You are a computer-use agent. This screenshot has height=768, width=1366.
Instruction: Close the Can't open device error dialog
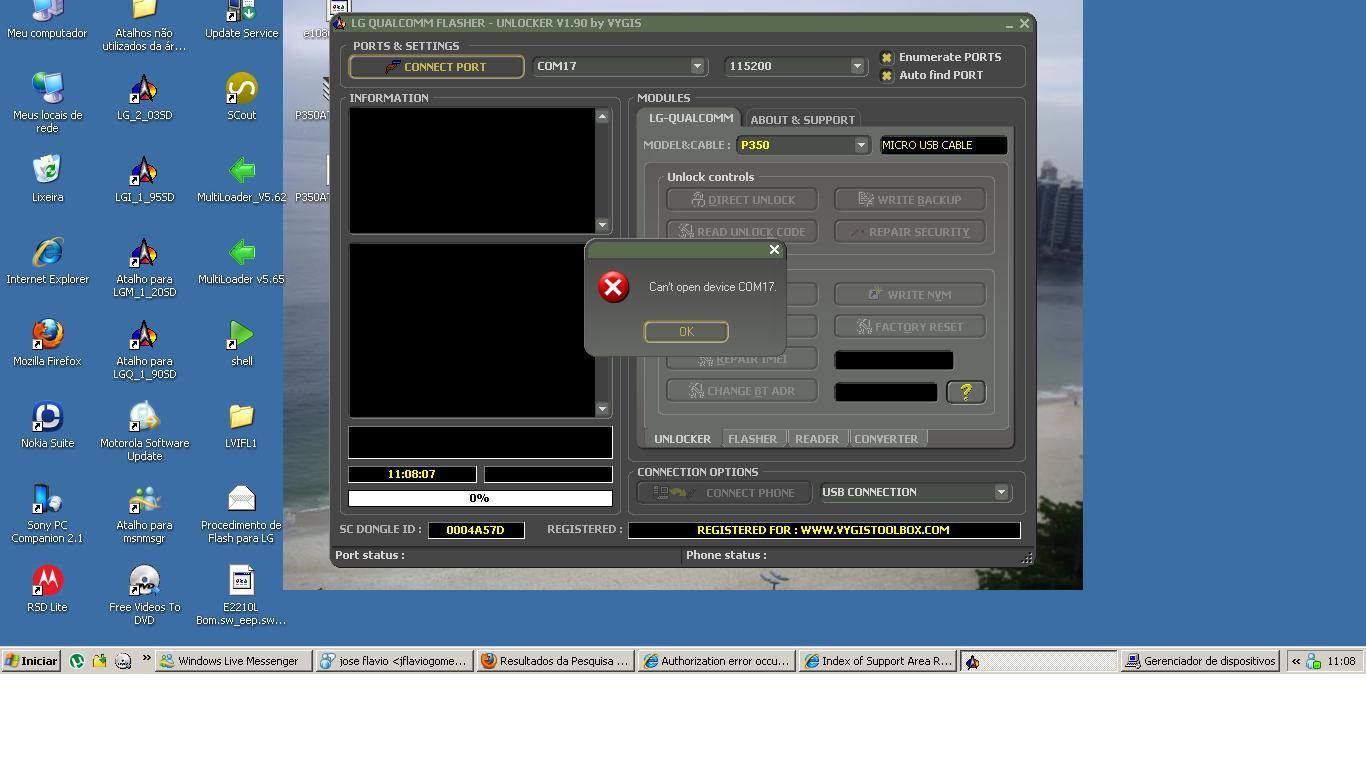click(x=774, y=250)
